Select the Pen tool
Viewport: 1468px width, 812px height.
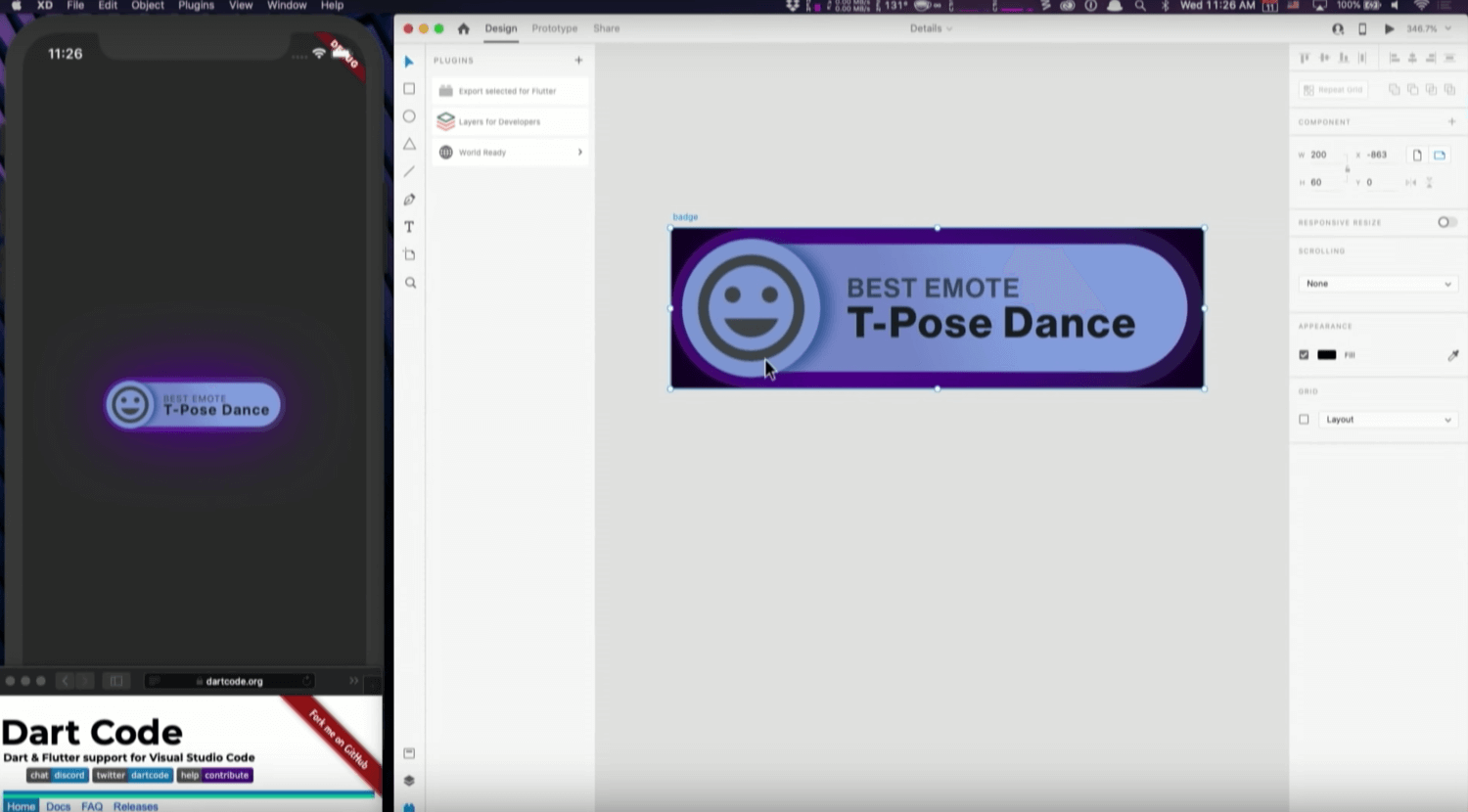(x=409, y=200)
